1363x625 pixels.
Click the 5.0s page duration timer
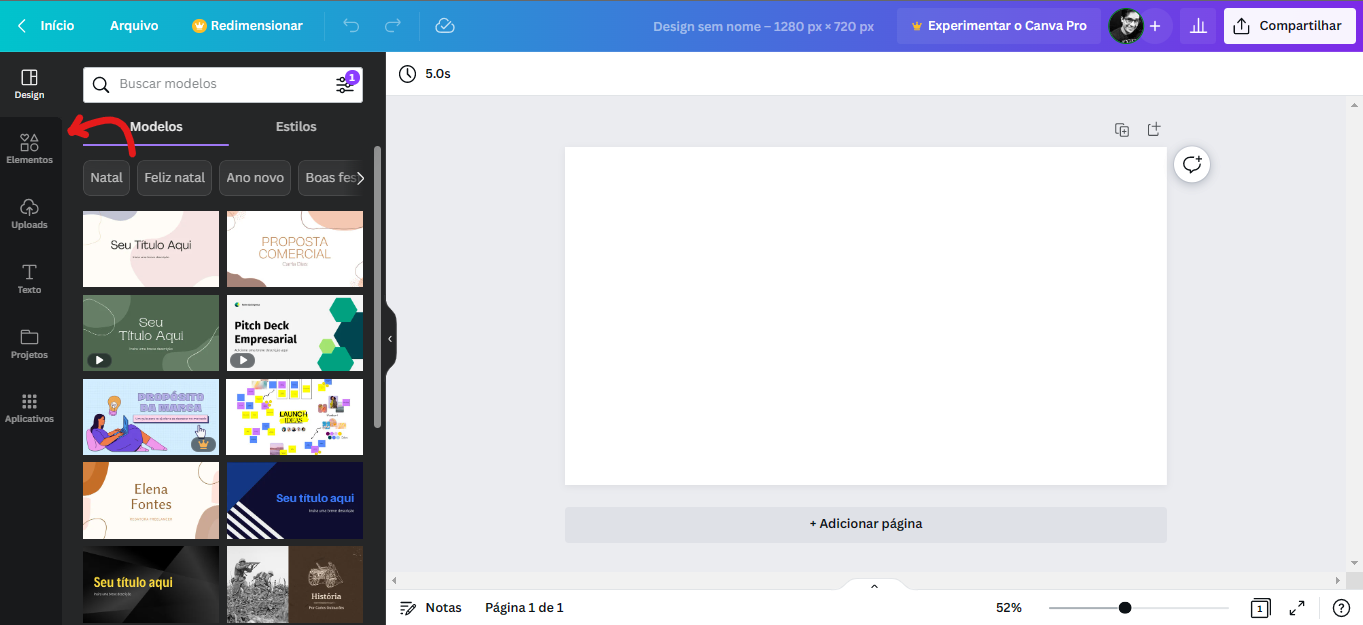point(424,74)
